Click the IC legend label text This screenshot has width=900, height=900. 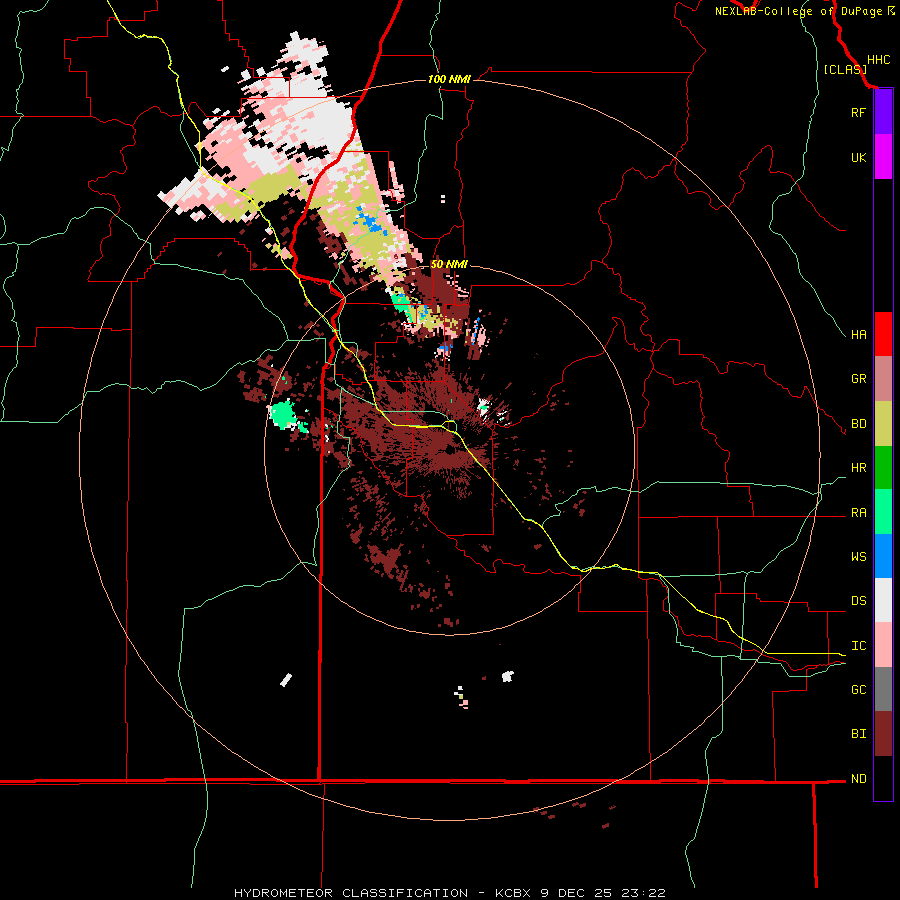point(858,646)
